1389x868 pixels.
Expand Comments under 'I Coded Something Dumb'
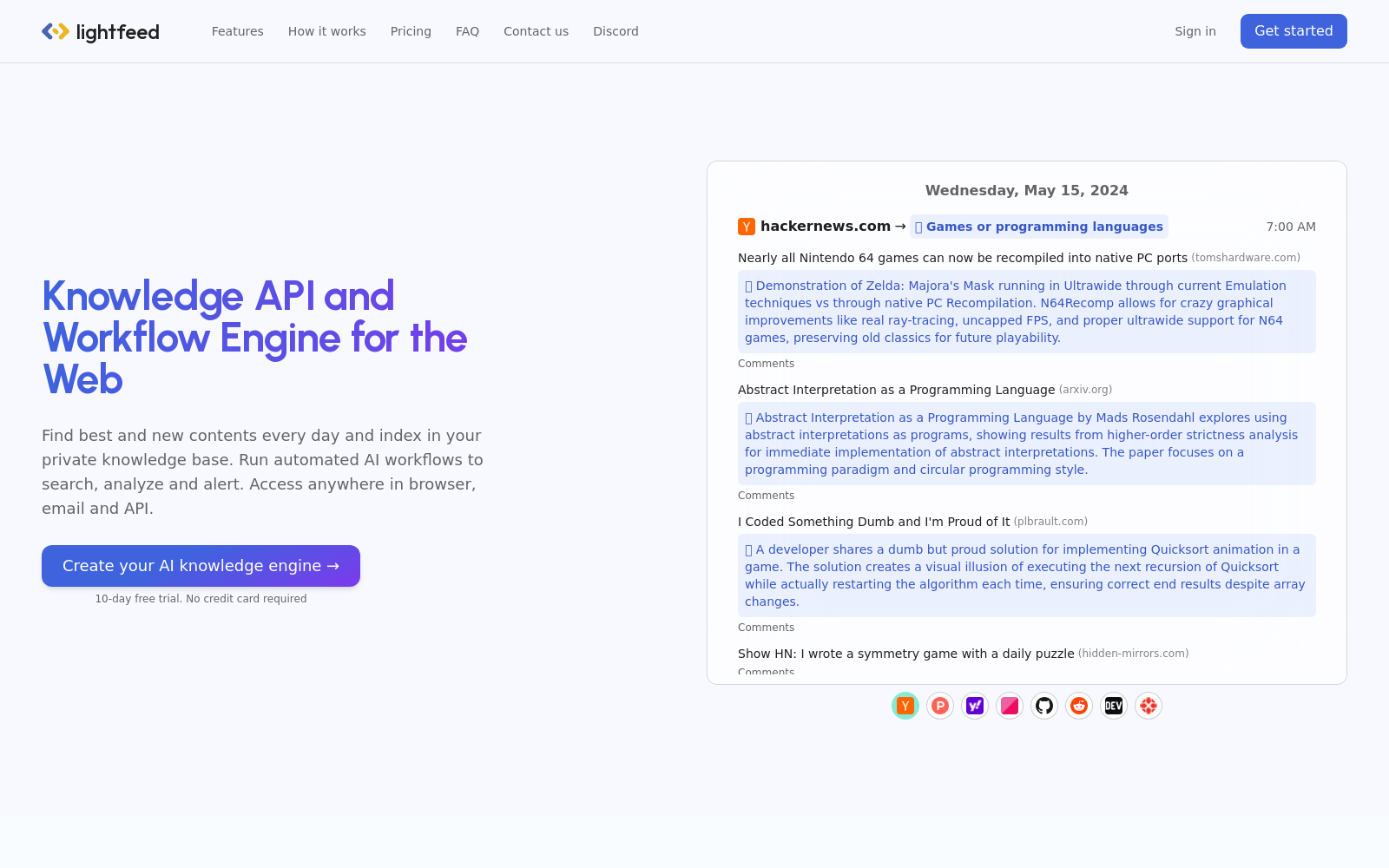pyautogui.click(x=766, y=627)
